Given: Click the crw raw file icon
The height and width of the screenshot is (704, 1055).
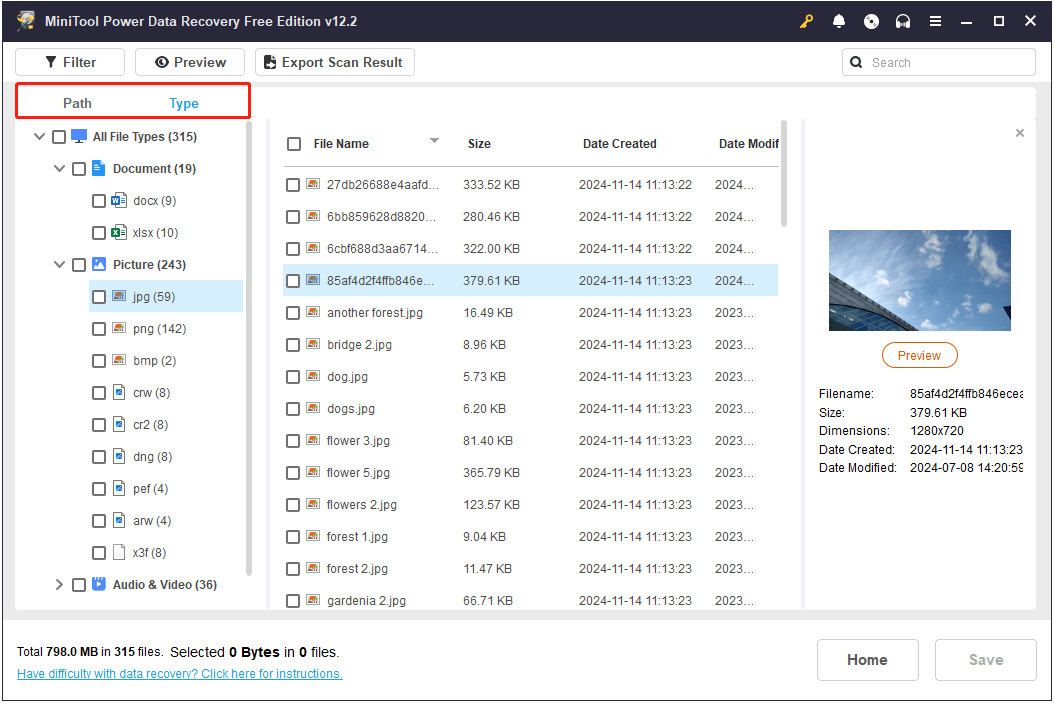Looking at the screenshot, I should click(119, 392).
